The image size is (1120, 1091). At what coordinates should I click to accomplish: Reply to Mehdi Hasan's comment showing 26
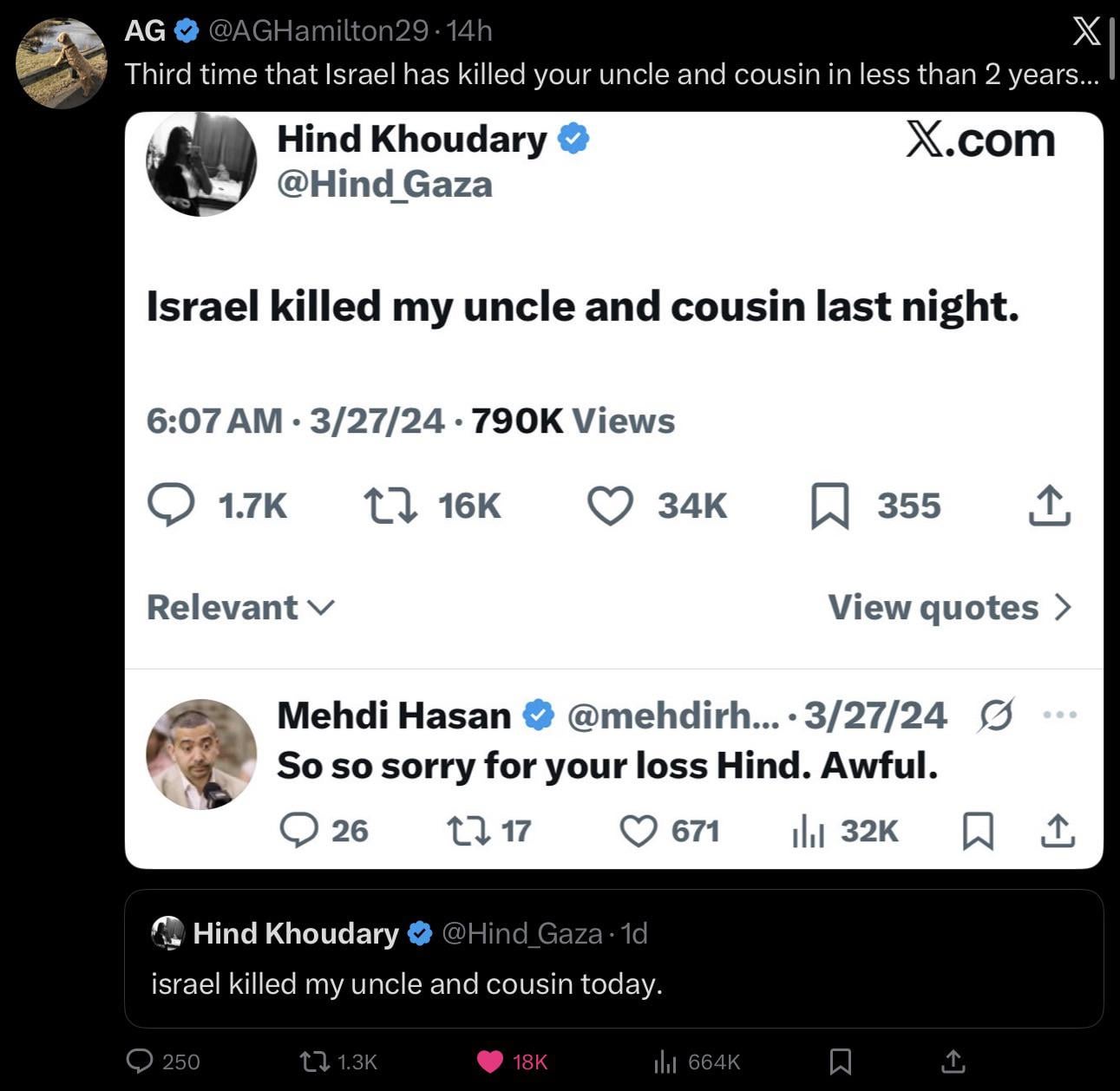pyautogui.click(x=299, y=831)
